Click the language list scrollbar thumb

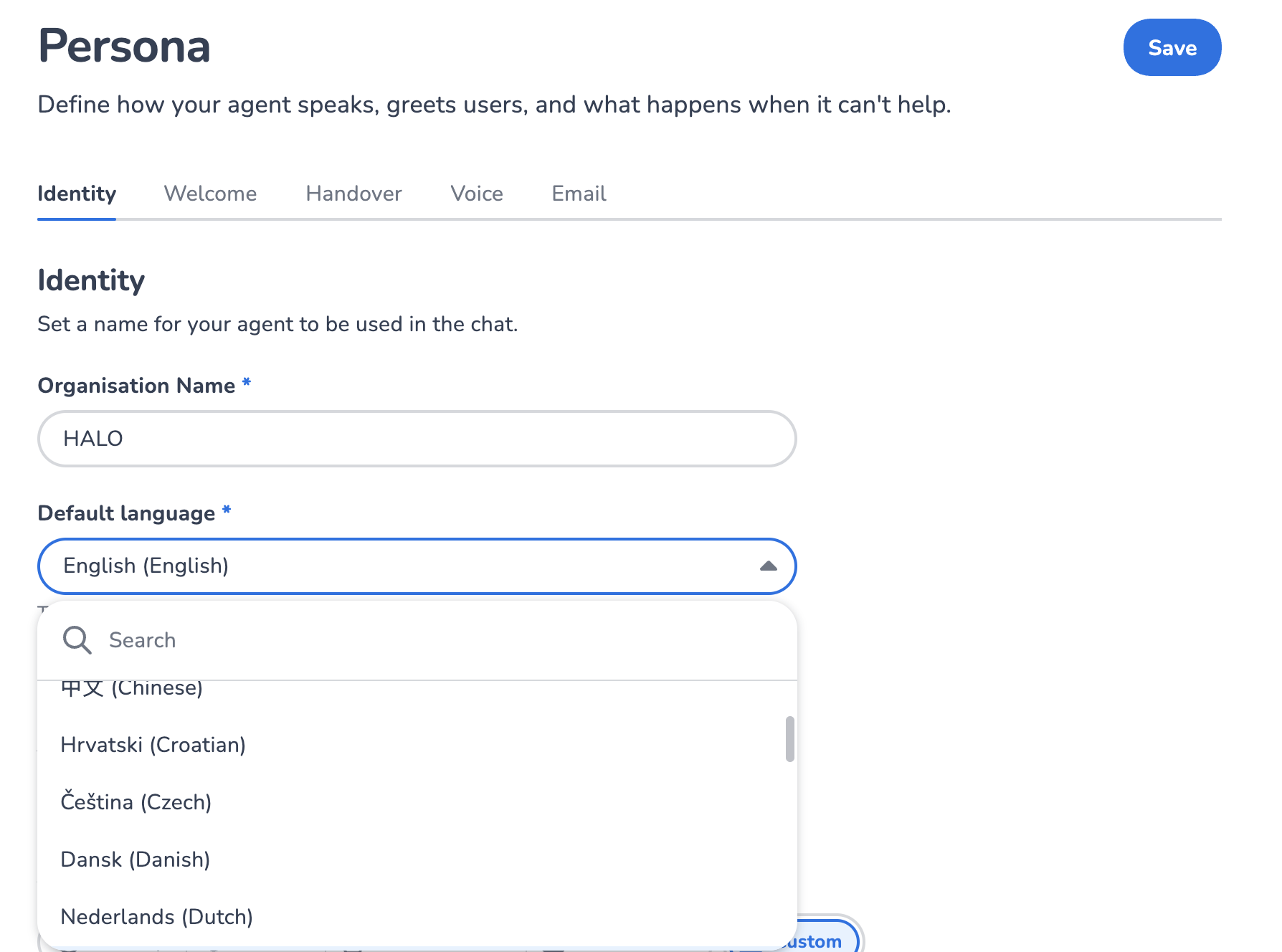click(789, 738)
